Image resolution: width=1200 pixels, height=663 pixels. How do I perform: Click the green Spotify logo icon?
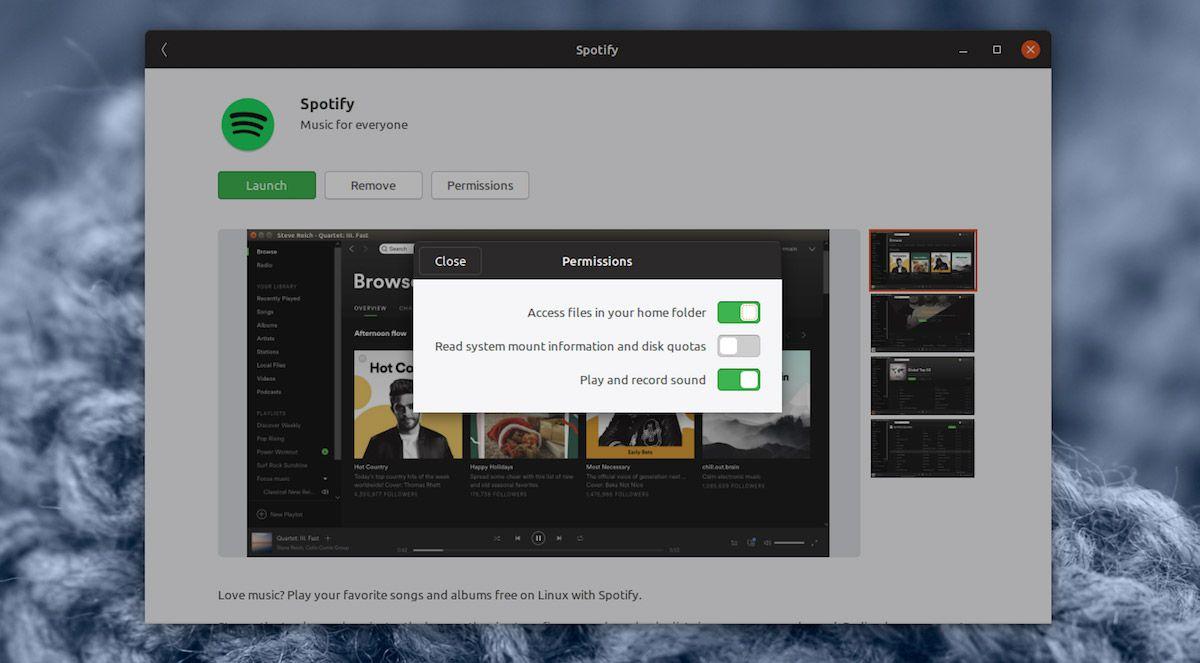(x=248, y=125)
